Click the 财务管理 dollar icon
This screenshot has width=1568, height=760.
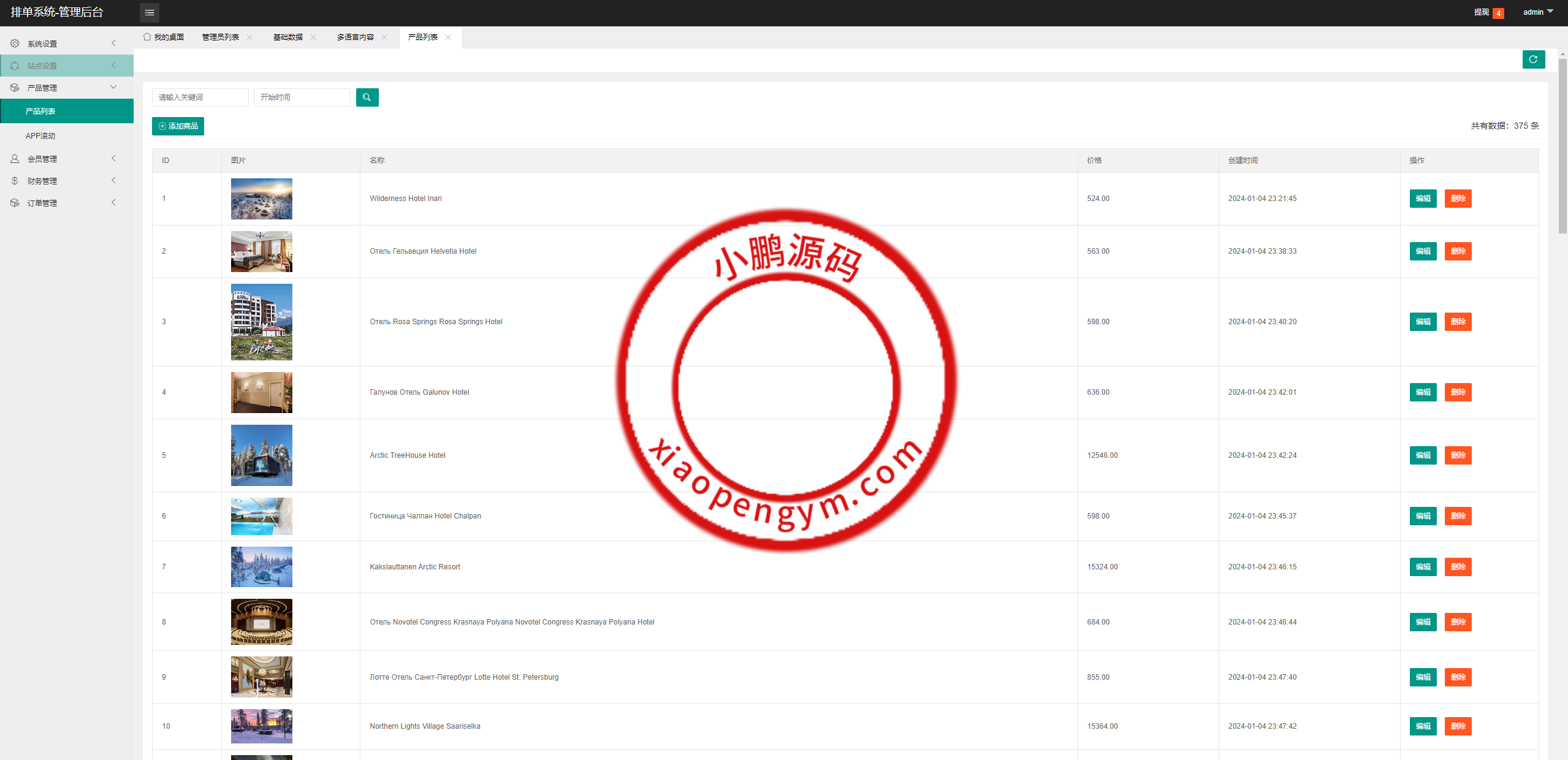[15, 181]
